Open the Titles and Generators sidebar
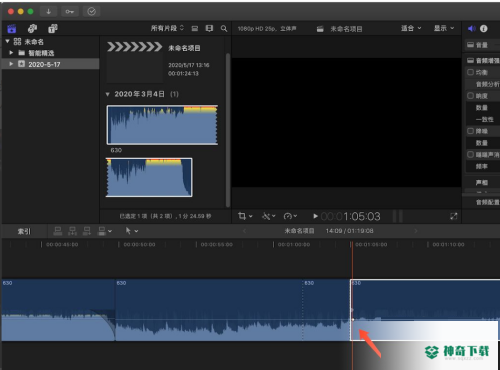Viewport: 500px width, 370px height. point(53,29)
